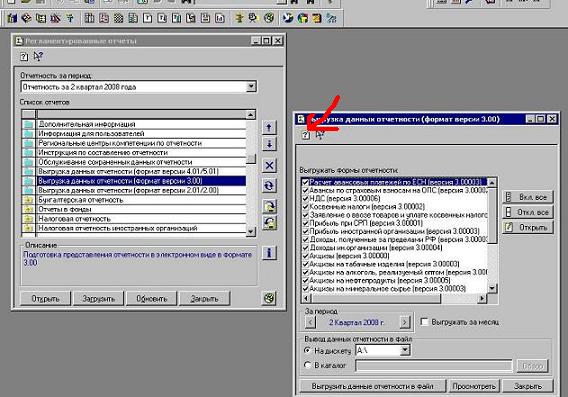
Task: Go to previous period with left arrow
Action: (310, 322)
